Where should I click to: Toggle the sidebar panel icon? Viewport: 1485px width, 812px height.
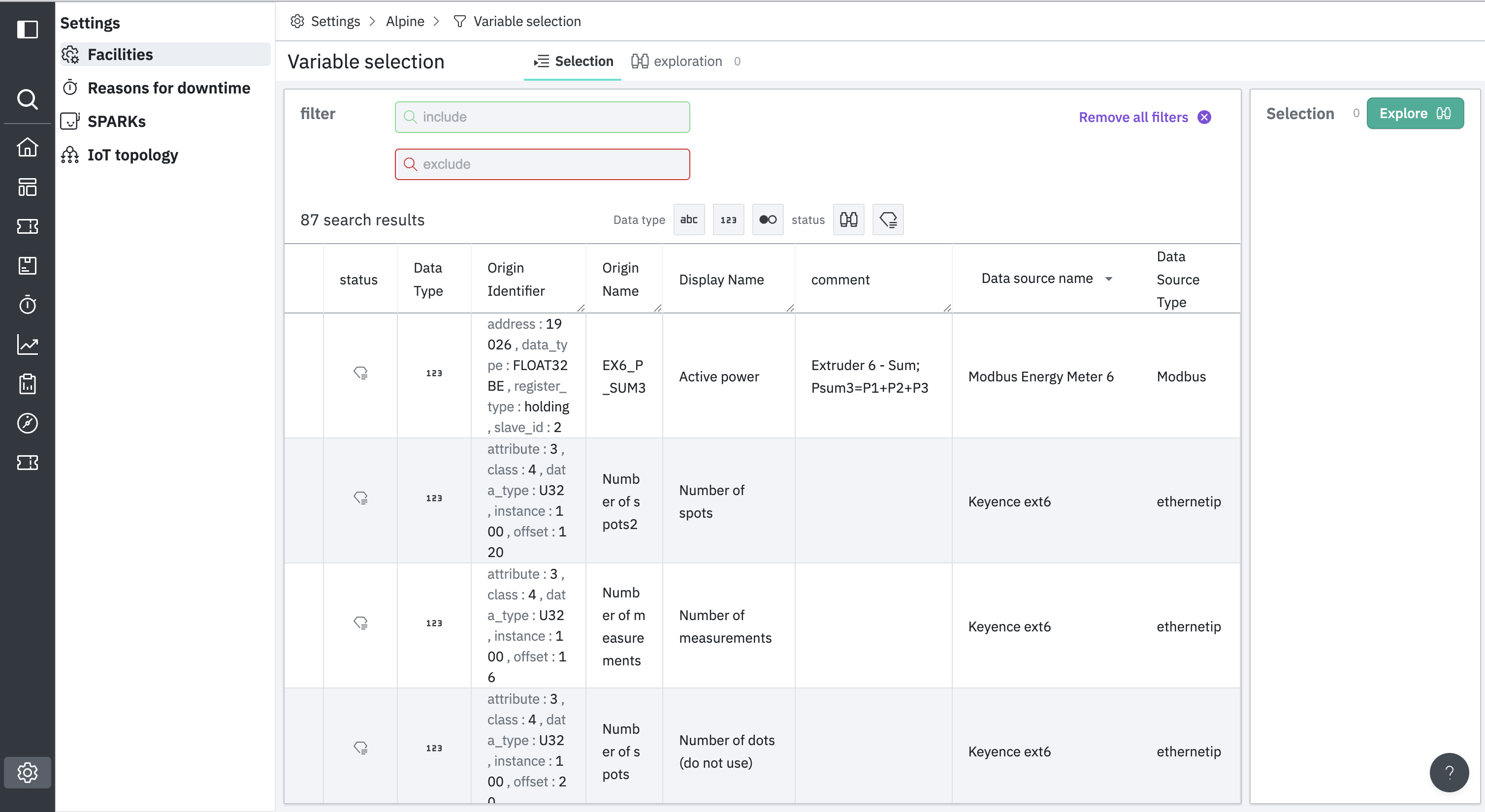pos(27,29)
